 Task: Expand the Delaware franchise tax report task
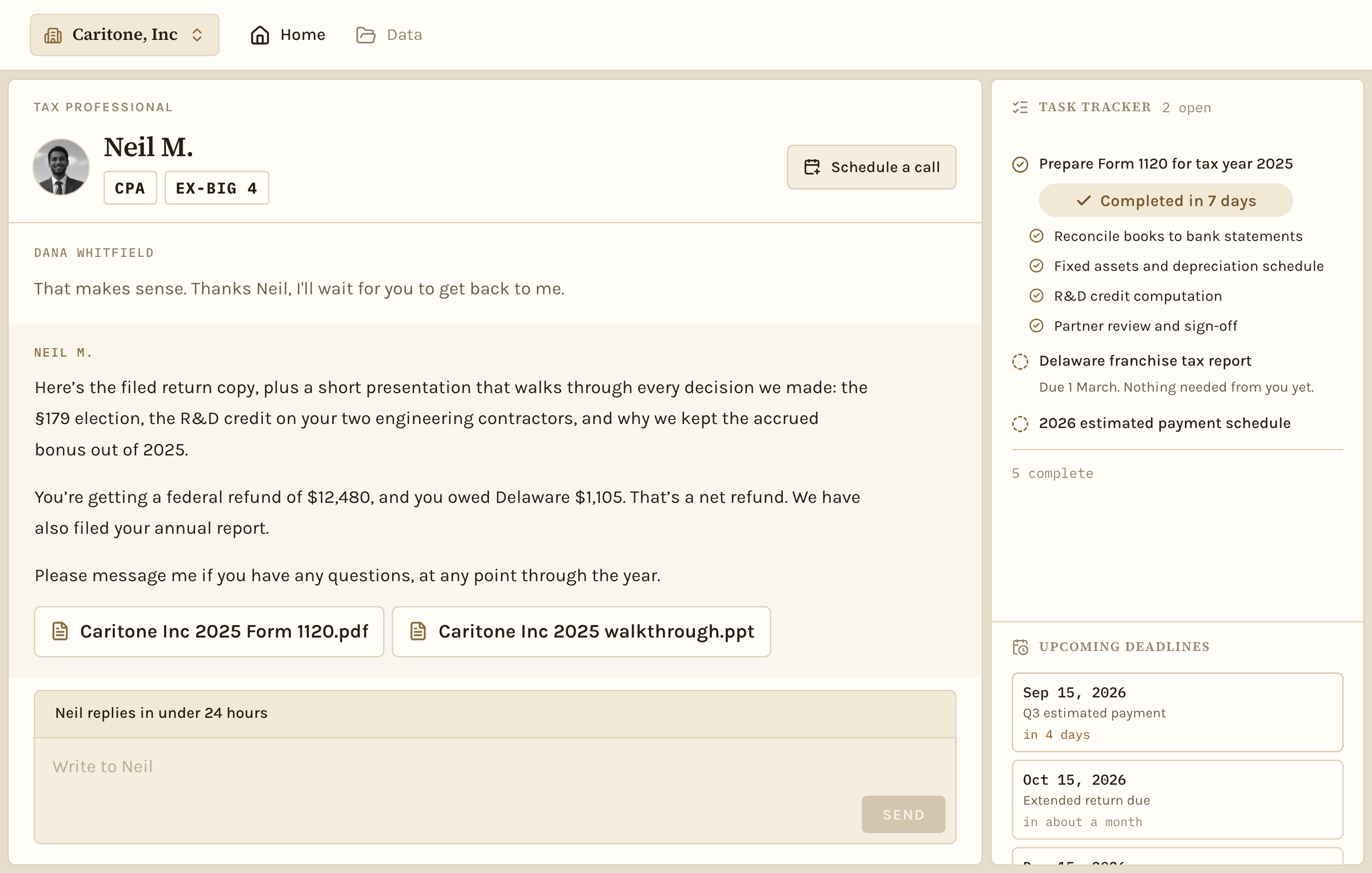[1145, 361]
